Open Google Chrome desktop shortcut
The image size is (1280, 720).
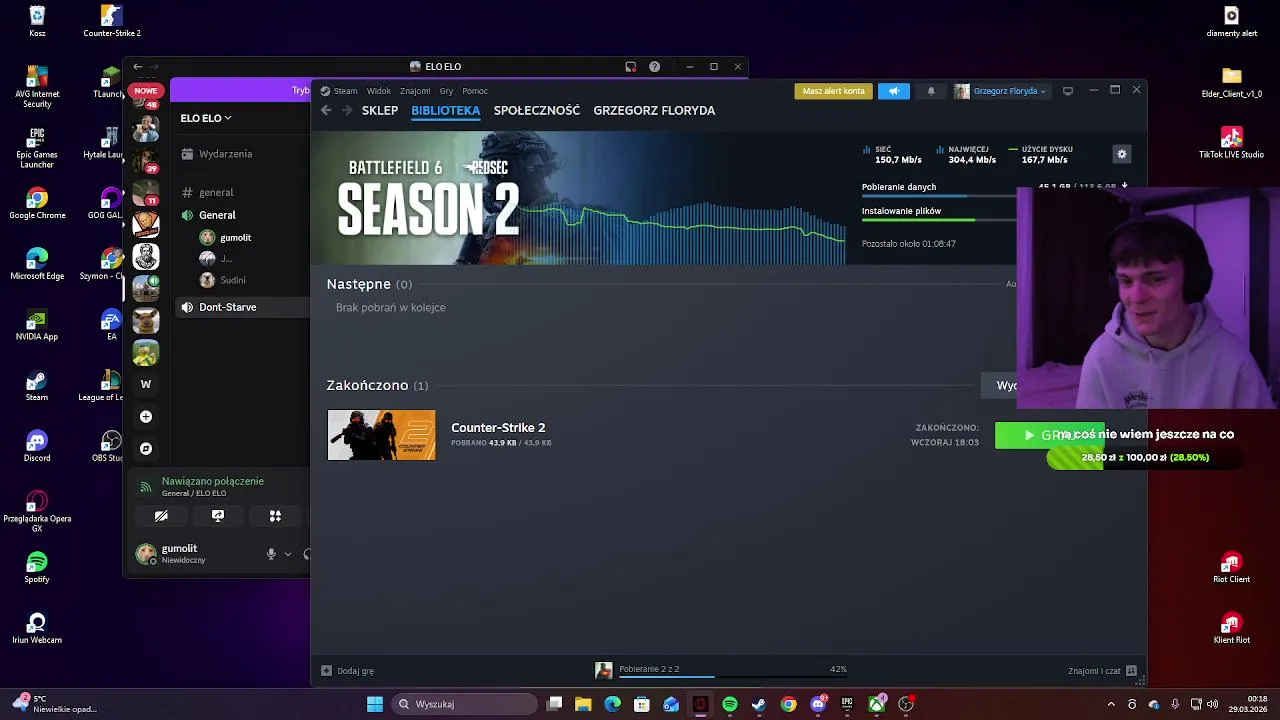pyautogui.click(x=37, y=203)
